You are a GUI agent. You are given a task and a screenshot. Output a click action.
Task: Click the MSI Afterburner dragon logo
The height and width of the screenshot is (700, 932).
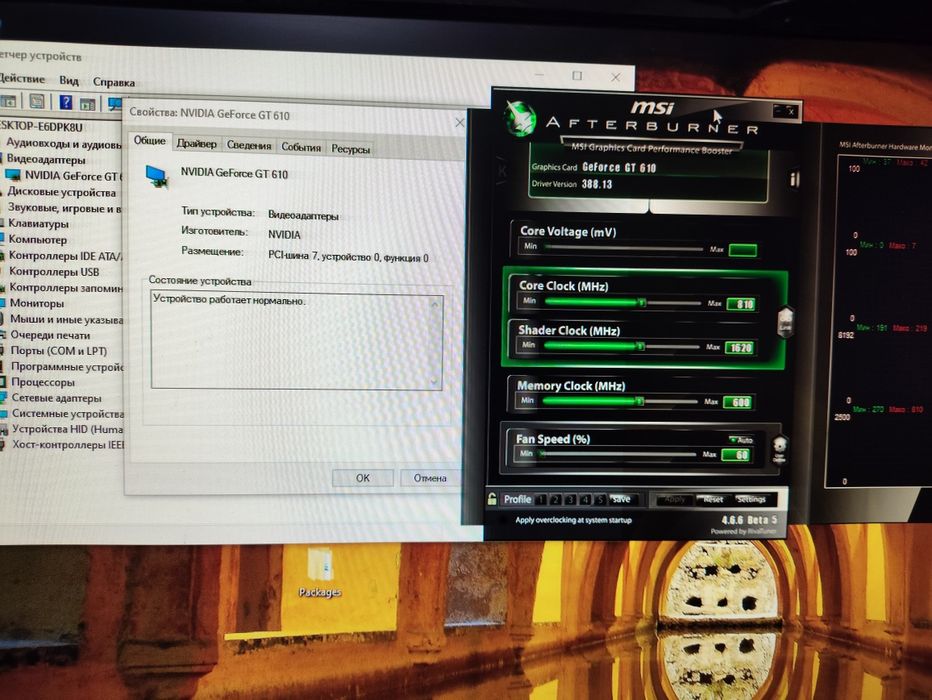coord(519,116)
